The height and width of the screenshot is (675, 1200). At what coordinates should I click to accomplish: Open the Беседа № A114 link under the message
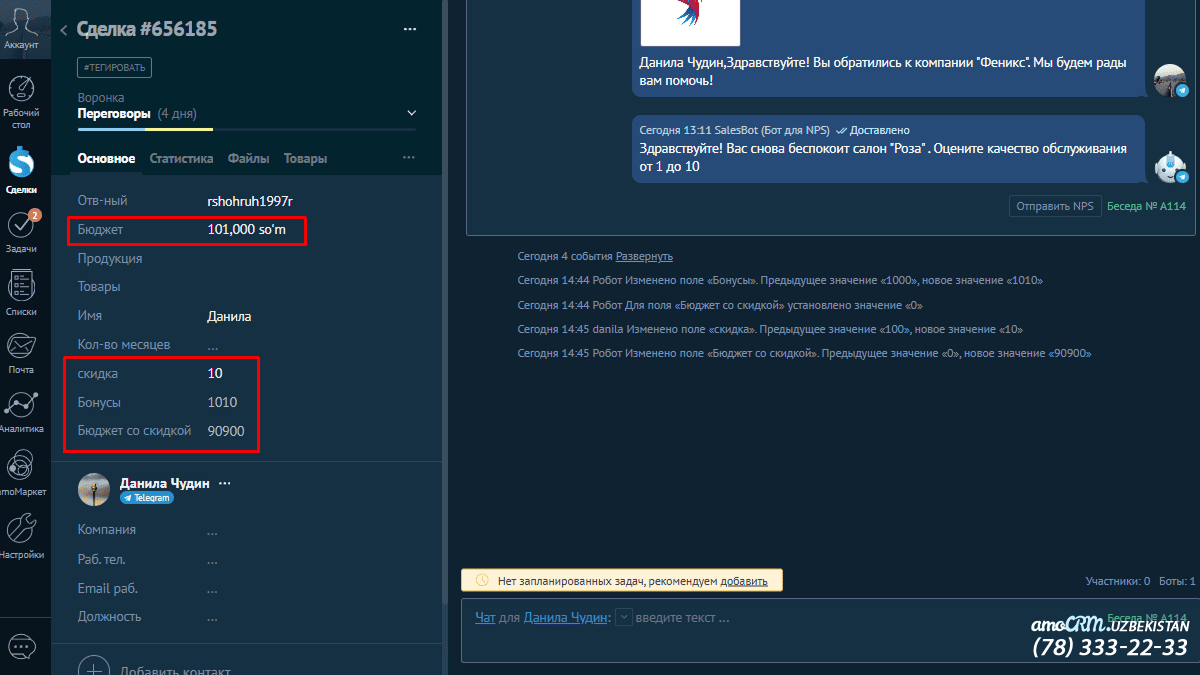[x=1146, y=206]
